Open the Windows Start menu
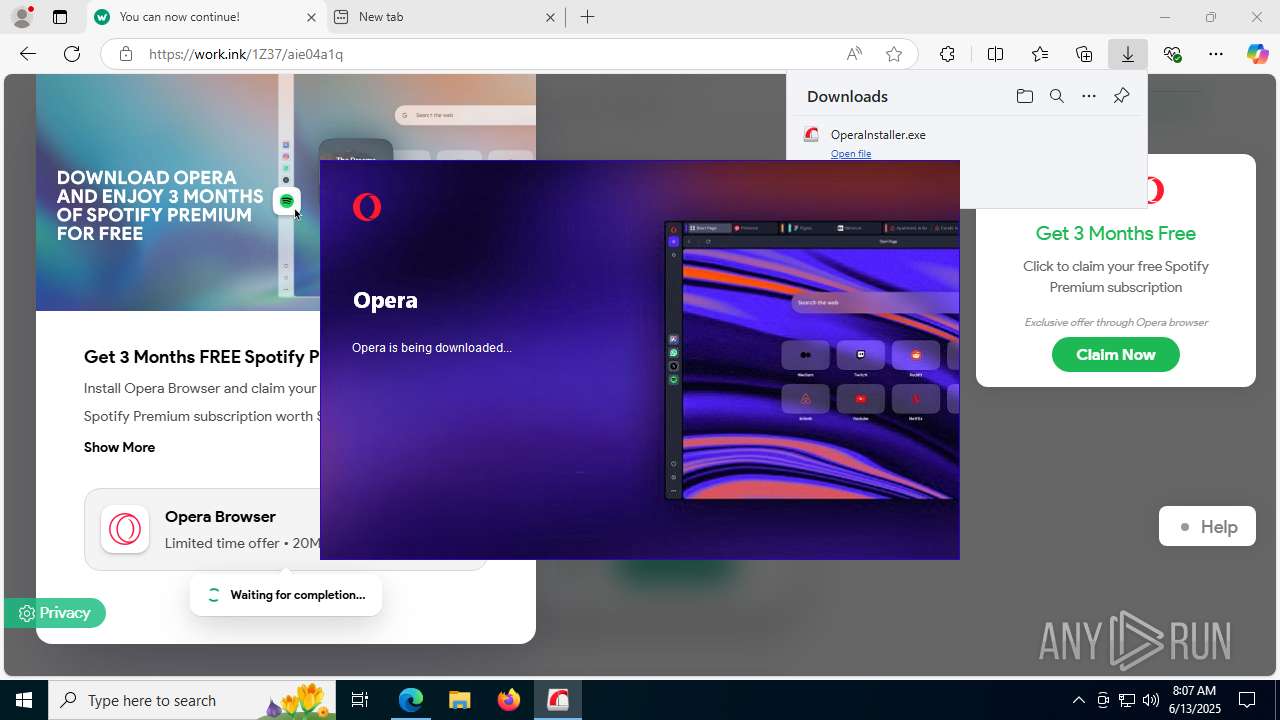This screenshot has width=1280, height=720. click(24, 700)
